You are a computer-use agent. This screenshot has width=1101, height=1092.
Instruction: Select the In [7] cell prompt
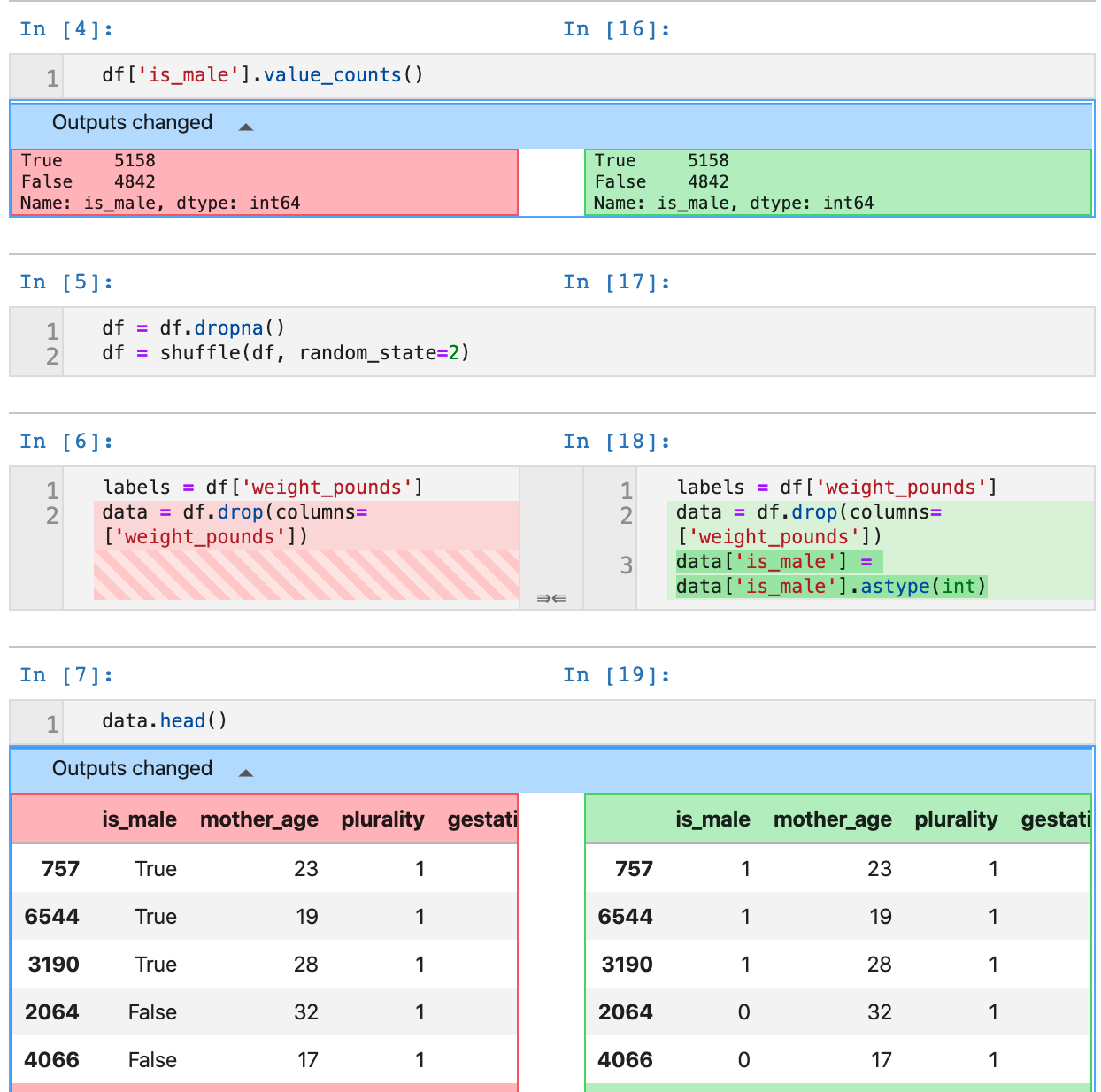[66, 675]
